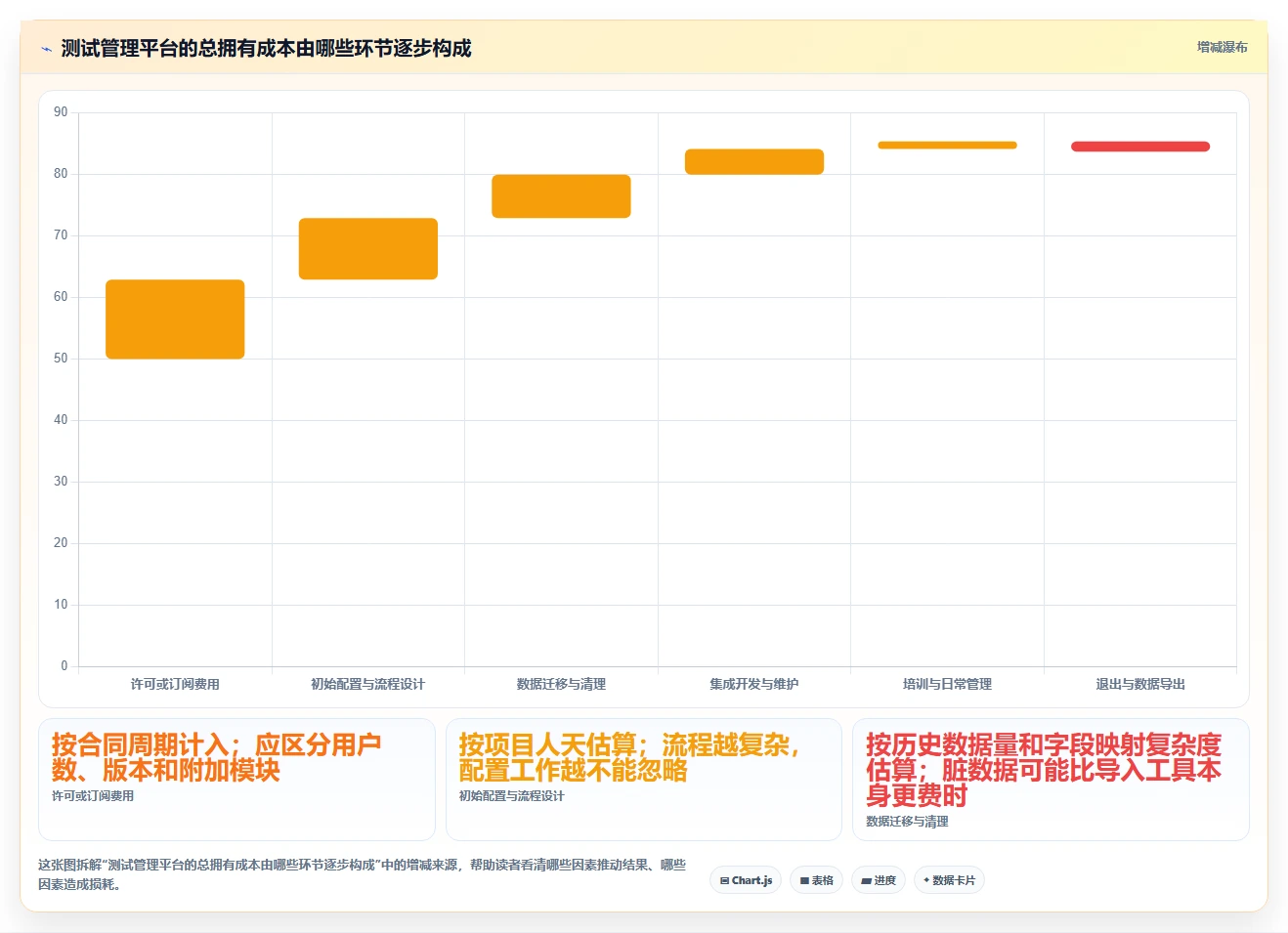This screenshot has width=1288, height=933.
Task: Select the thin 培训与日常管理 bar
Action: [947, 146]
